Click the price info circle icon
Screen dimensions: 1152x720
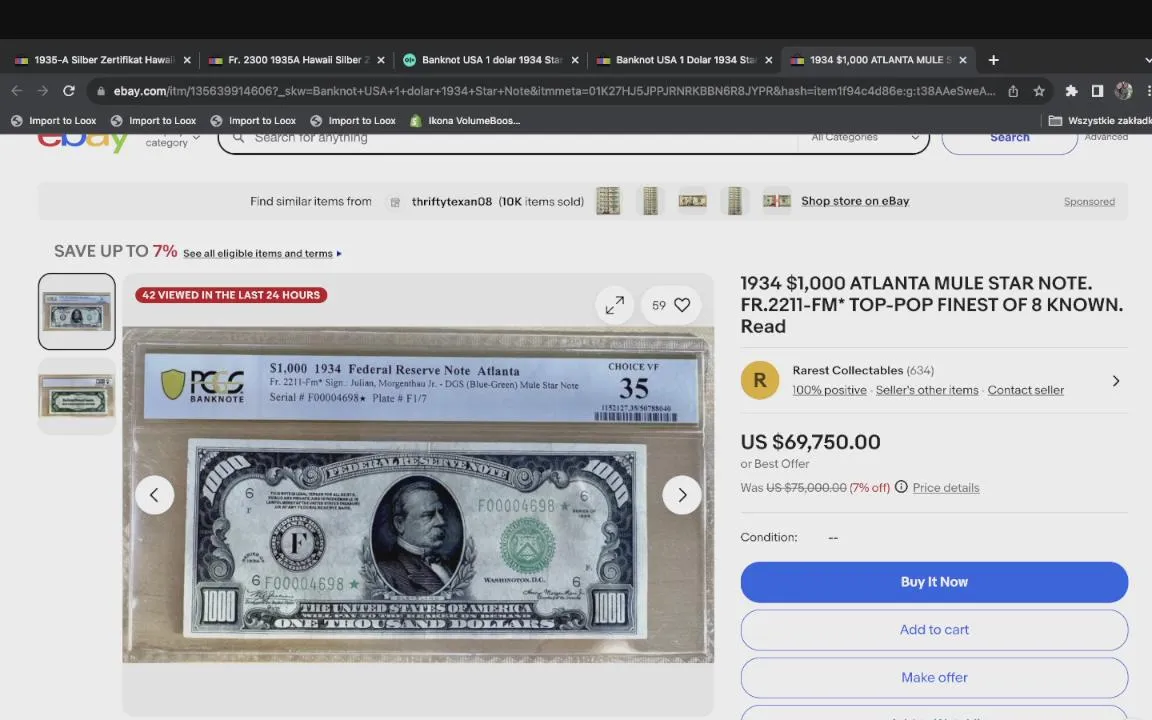901,487
